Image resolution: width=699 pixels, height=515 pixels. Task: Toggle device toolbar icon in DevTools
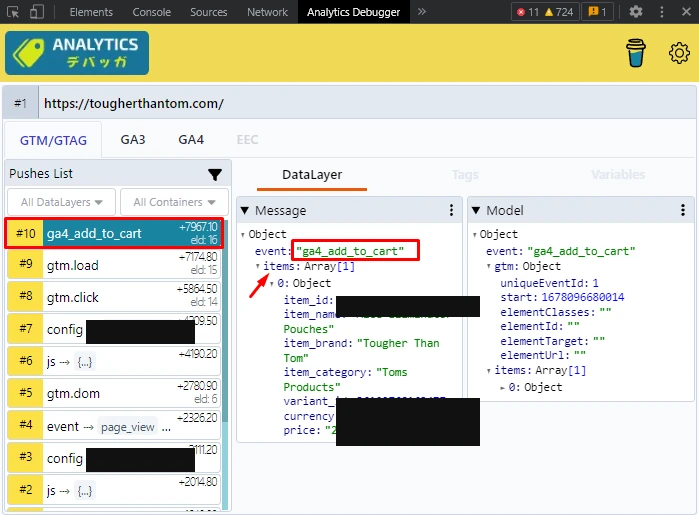coord(37,12)
